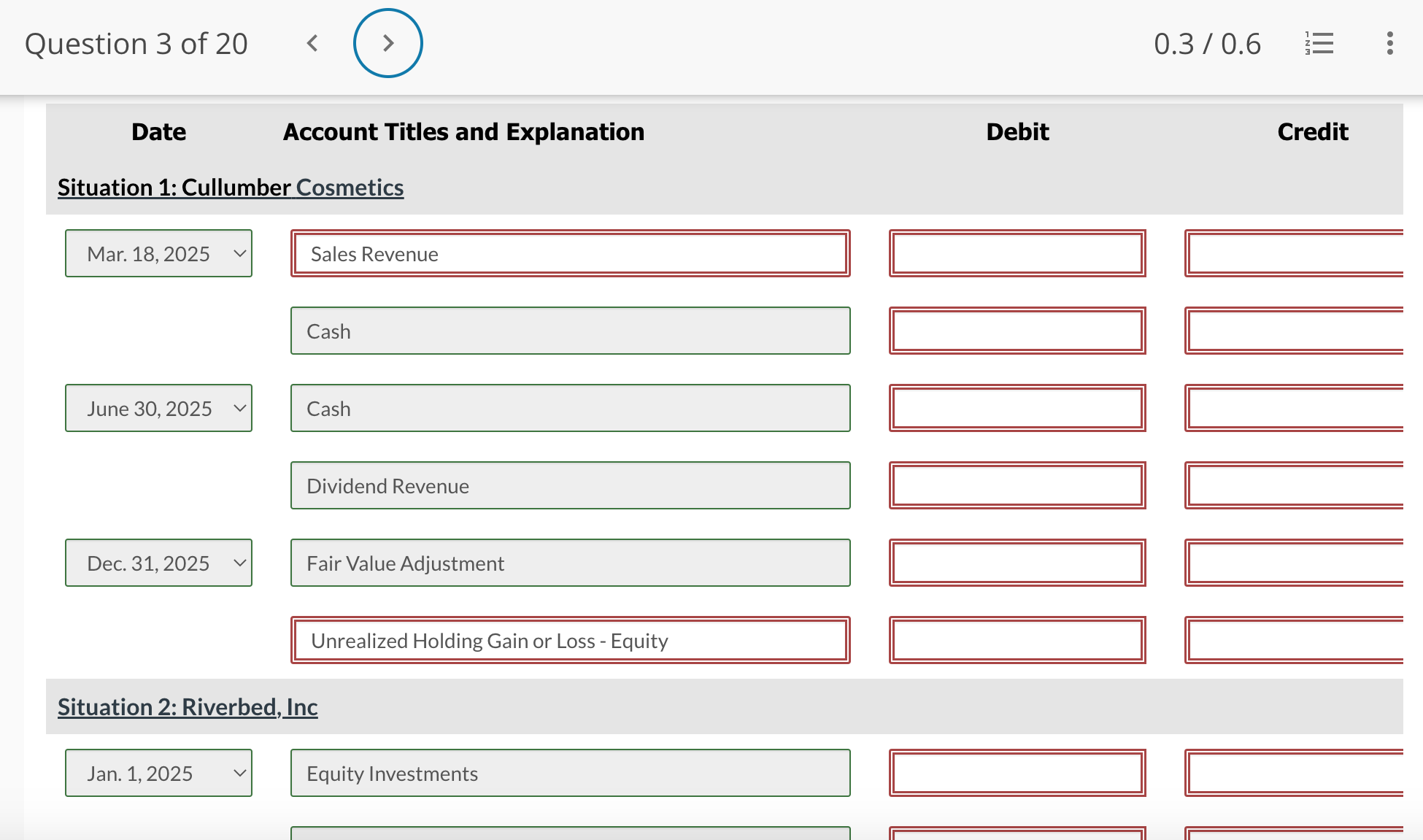Click the Dividend Revenue account title field
Image resolution: width=1423 pixels, height=840 pixels.
571,485
